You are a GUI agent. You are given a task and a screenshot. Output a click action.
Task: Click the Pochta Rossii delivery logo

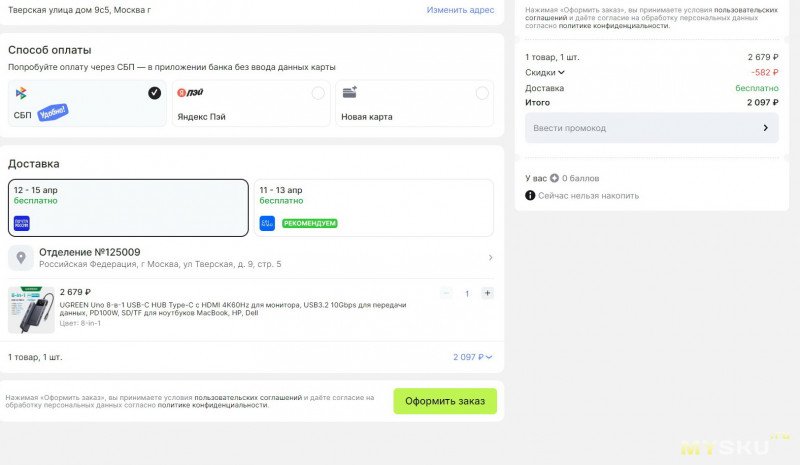(21, 223)
